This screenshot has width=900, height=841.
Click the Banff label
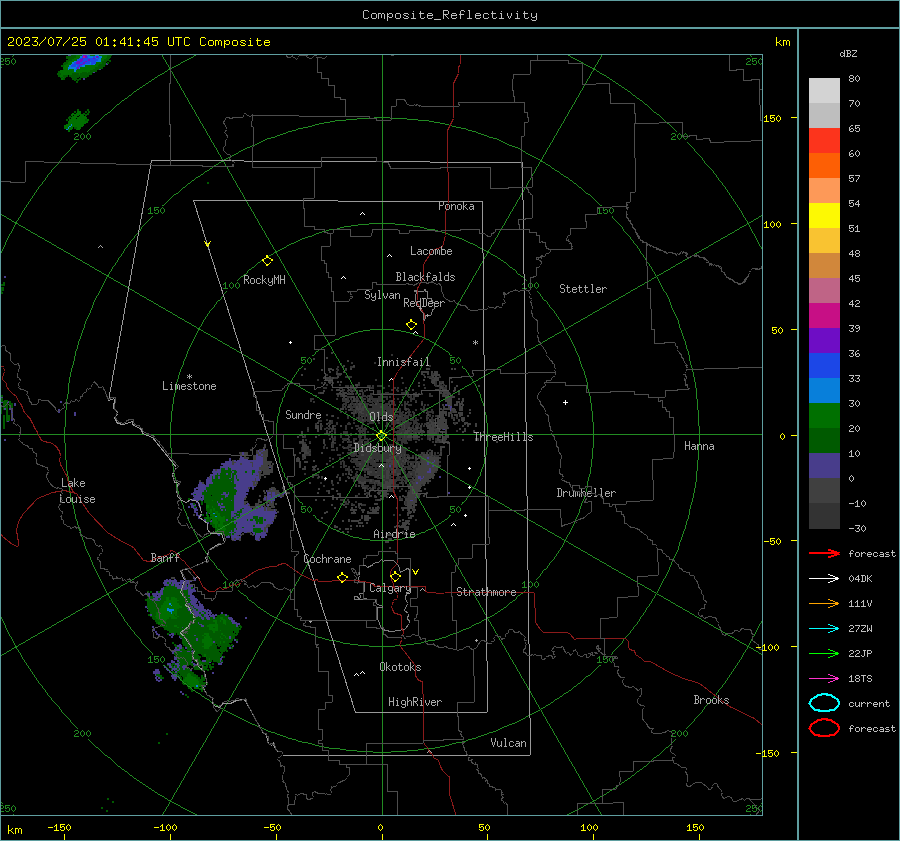pyautogui.click(x=165, y=557)
